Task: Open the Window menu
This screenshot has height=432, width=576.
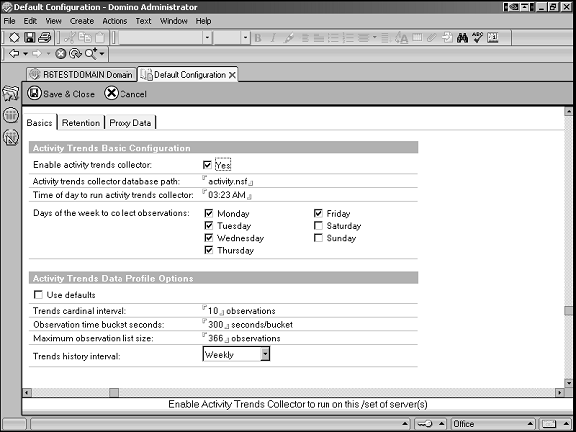Action: click(x=173, y=21)
